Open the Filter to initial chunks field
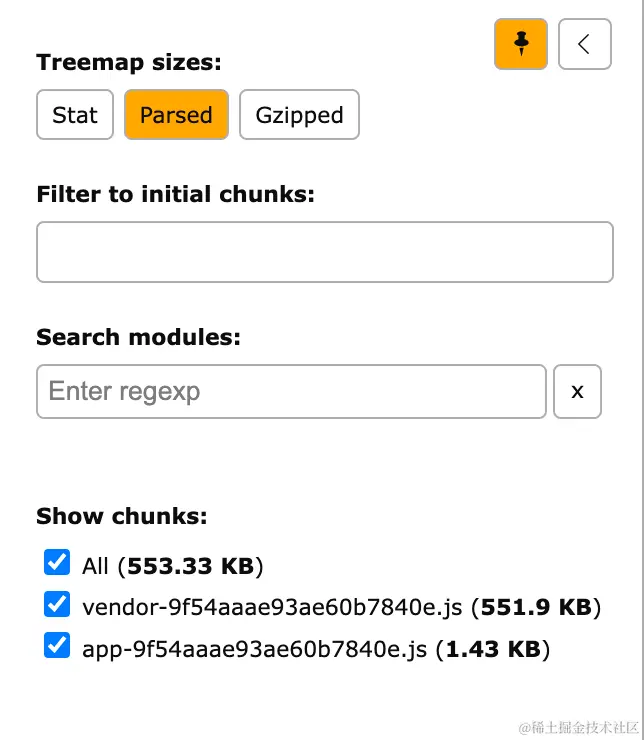The height and width of the screenshot is (740, 644). tap(324, 252)
